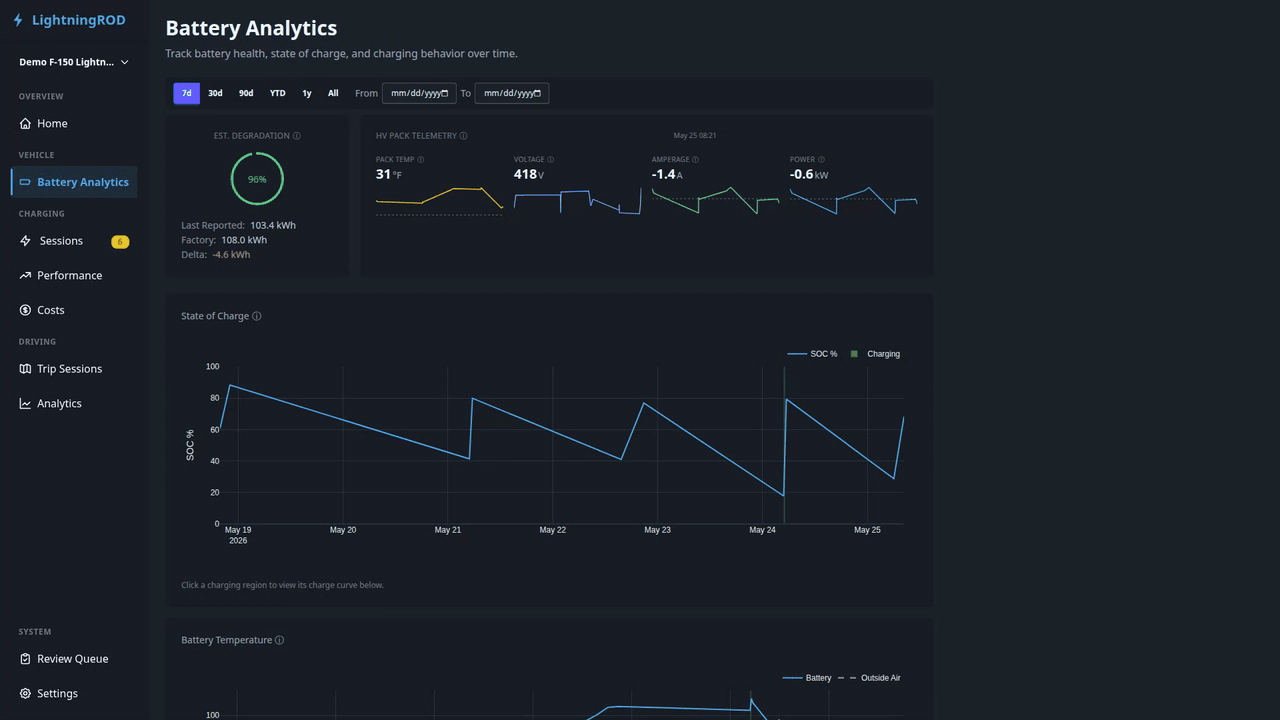1280x720 pixels.
Task: Select the All time range
Action: (x=333, y=93)
